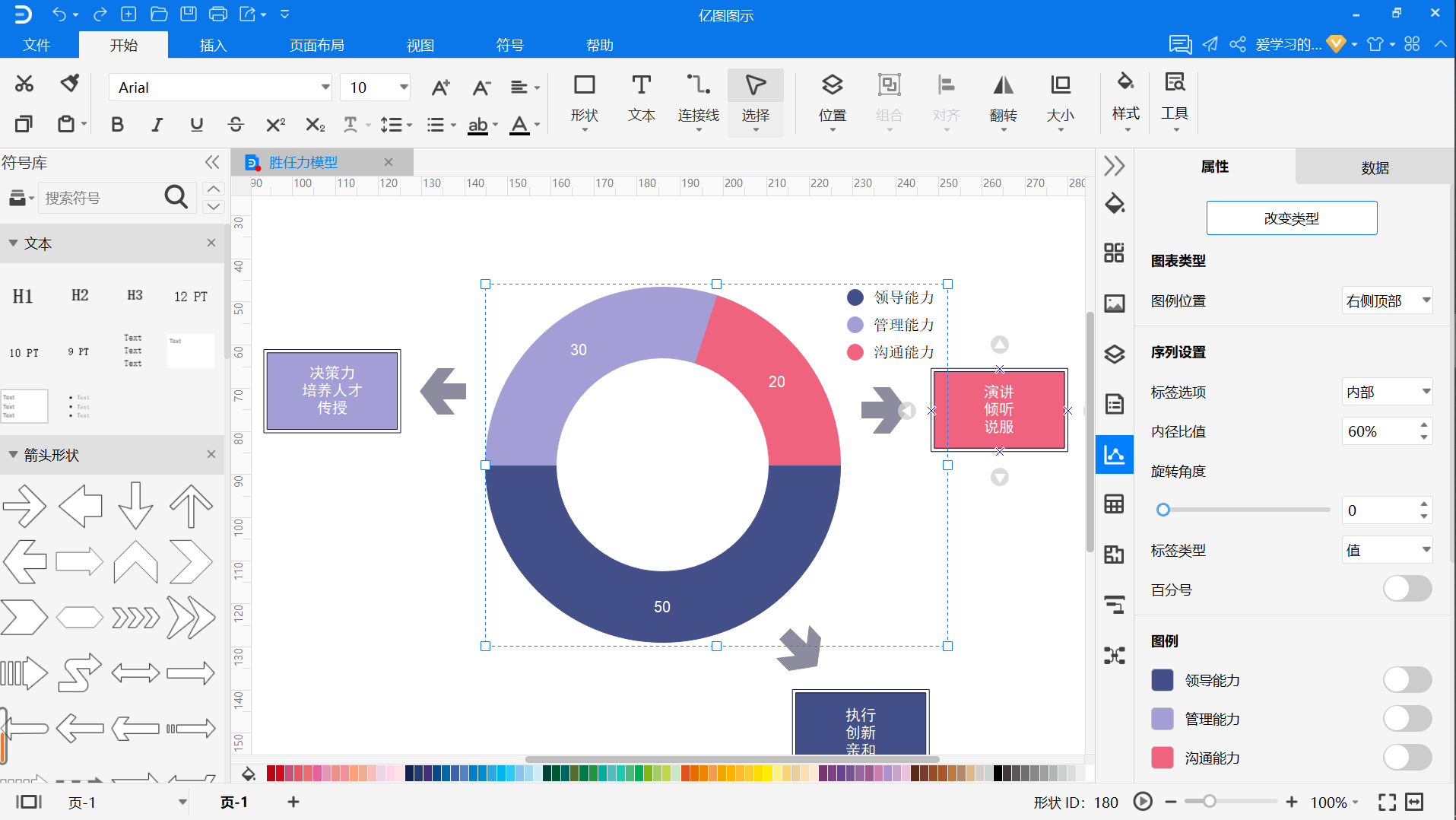The height and width of the screenshot is (820, 1456).
Task: Adjust the zoom slider in status bar
Action: click(x=1210, y=801)
